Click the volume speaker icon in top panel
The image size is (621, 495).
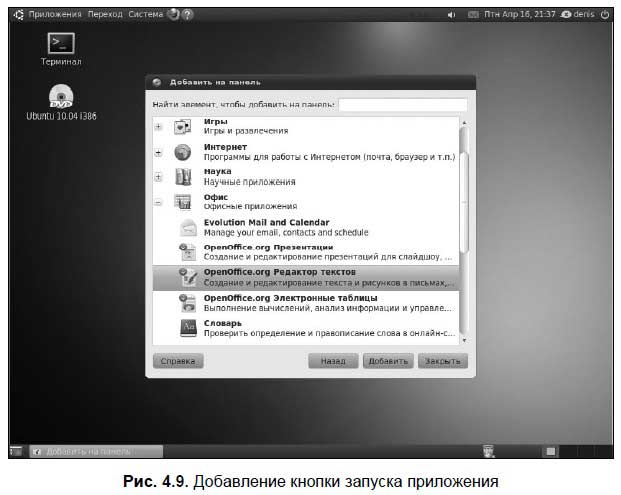tap(451, 15)
